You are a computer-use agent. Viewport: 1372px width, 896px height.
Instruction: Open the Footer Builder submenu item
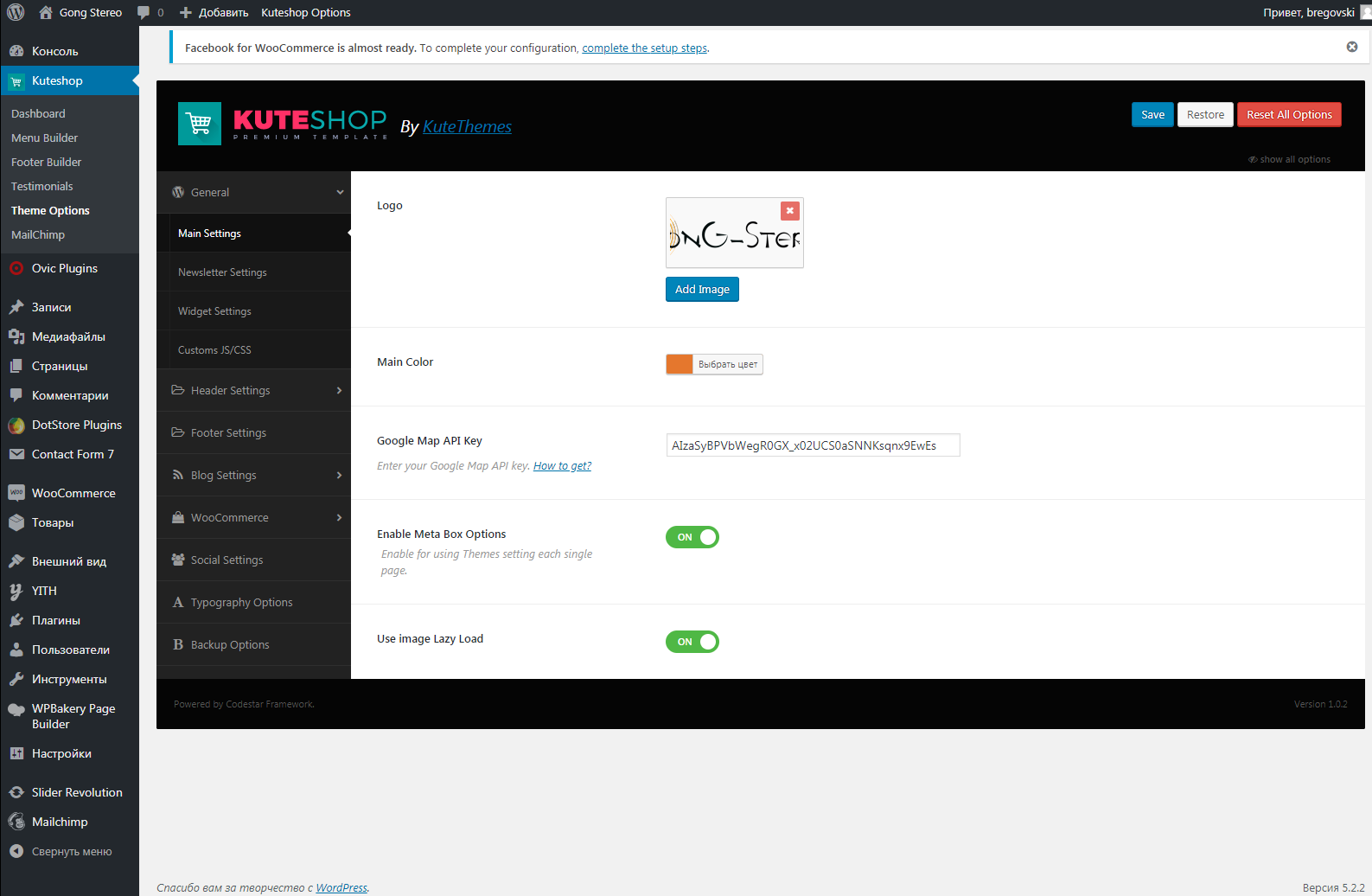(46, 162)
